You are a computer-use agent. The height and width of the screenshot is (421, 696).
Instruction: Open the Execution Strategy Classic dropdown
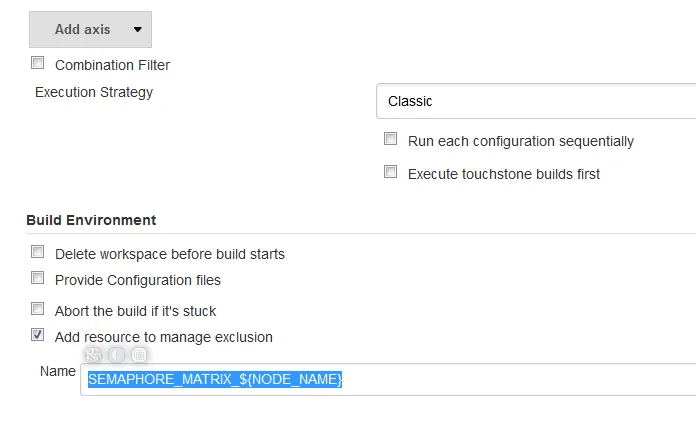point(535,101)
